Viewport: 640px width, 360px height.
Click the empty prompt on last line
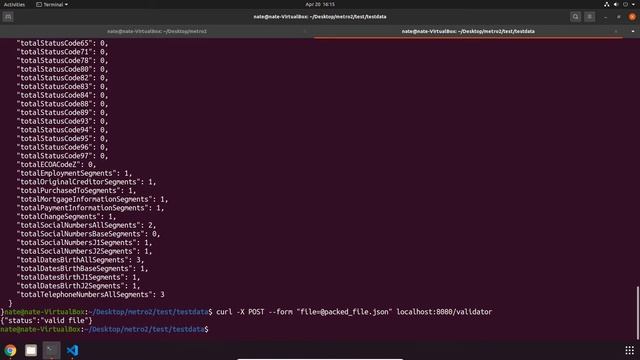point(104,329)
